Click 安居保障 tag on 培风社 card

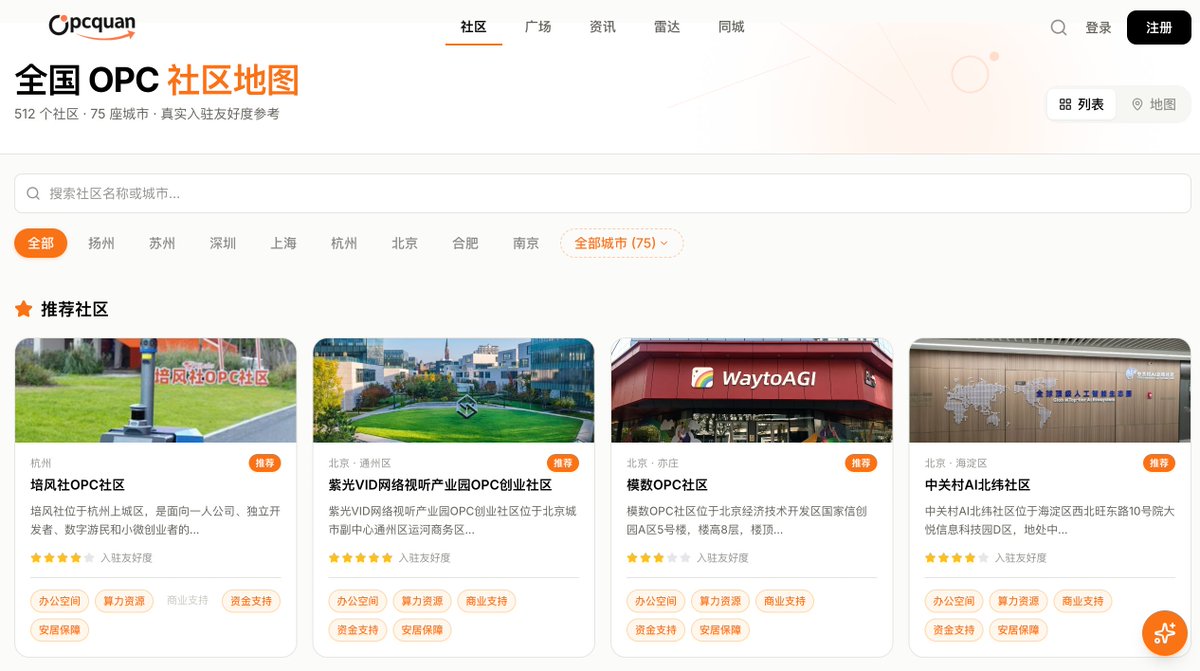[x=60, y=630]
